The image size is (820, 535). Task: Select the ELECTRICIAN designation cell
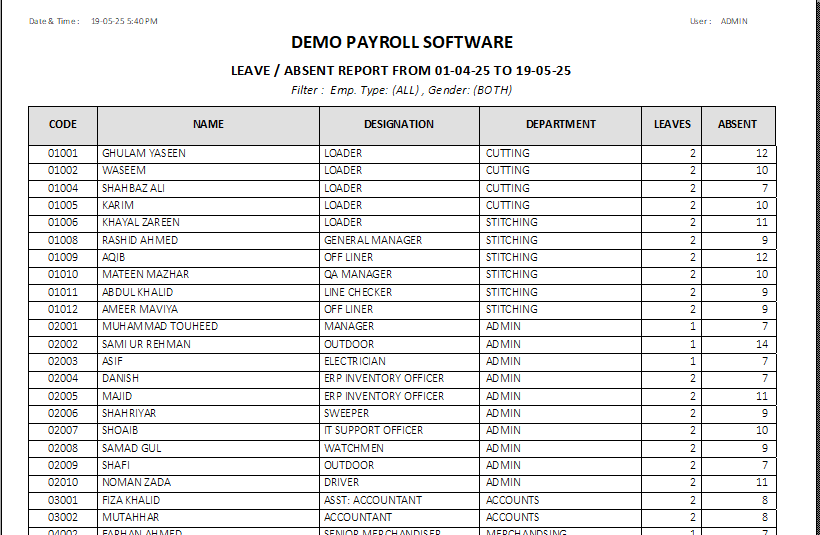click(355, 361)
